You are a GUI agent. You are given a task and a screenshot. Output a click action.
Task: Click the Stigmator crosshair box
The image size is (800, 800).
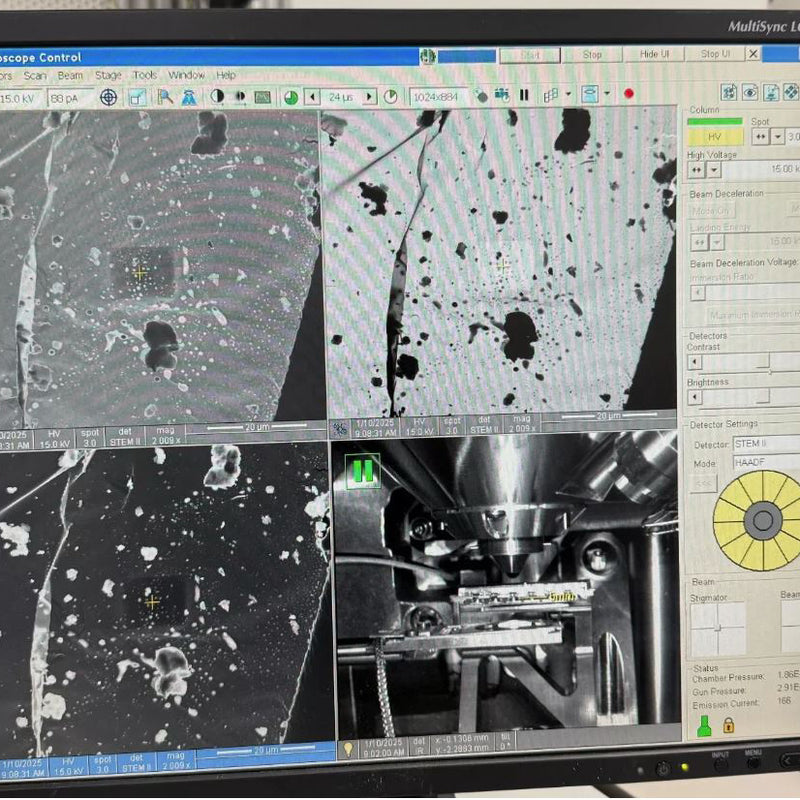pyautogui.click(x=717, y=629)
